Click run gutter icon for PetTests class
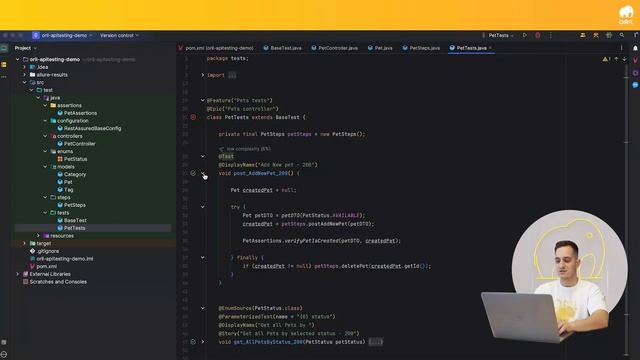Image resolution: width=640 pixels, height=360 pixels. pos(193,117)
